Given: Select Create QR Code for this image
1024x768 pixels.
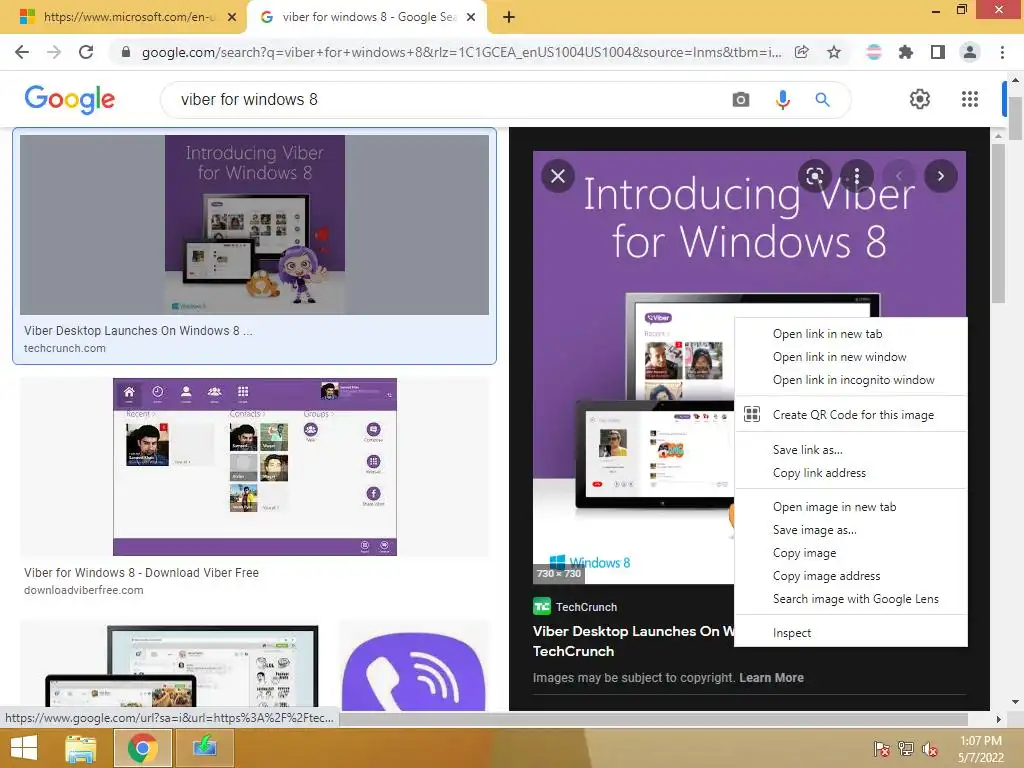Looking at the screenshot, I should (850, 415).
